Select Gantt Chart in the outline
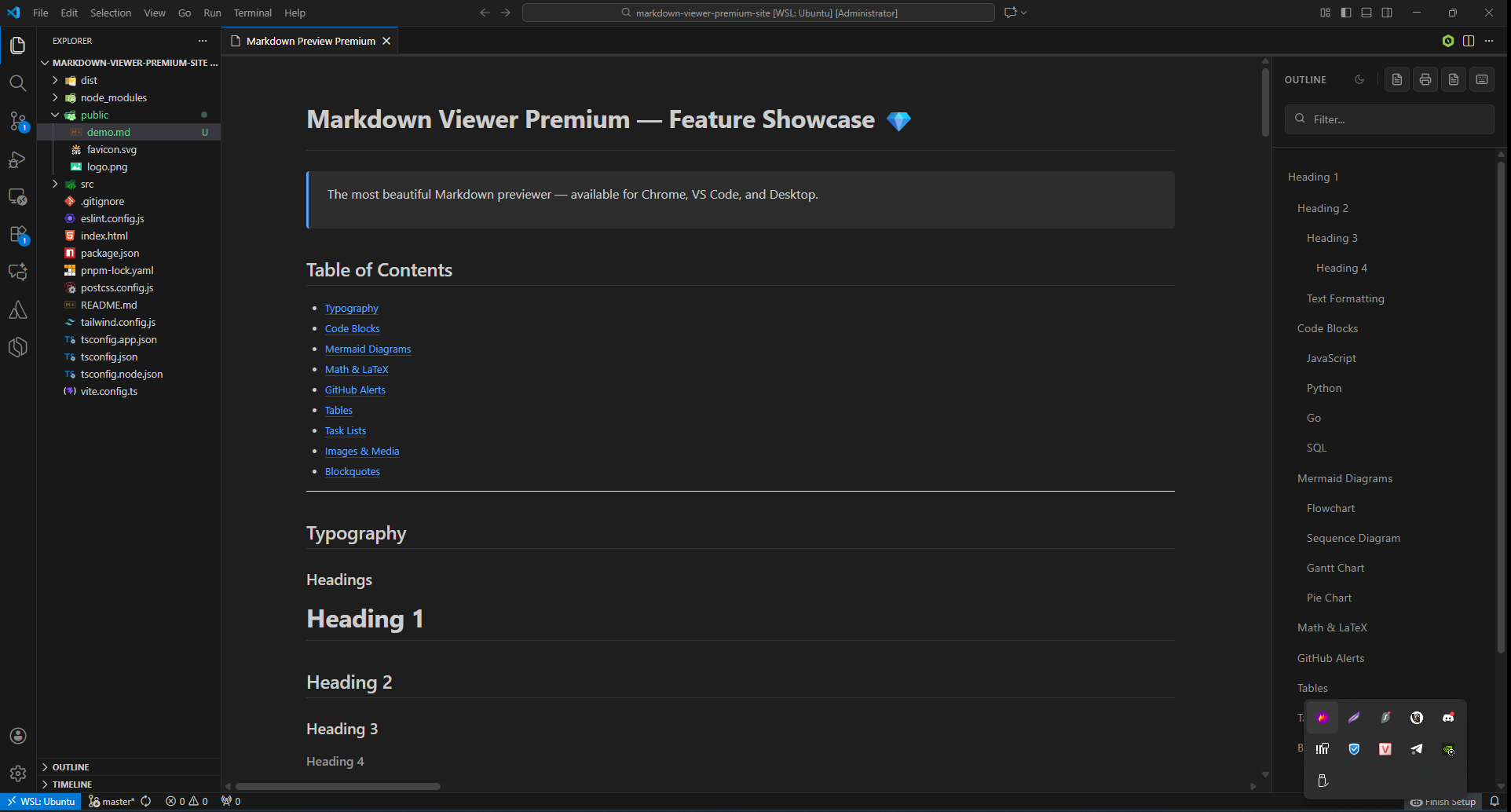This screenshot has width=1511, height=812. [1335, 568]
